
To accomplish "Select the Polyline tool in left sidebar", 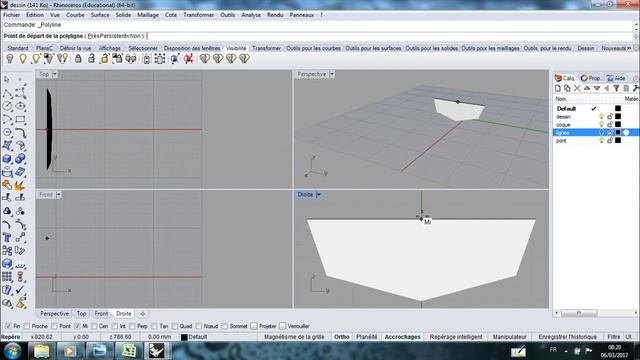I will [7, 93].
